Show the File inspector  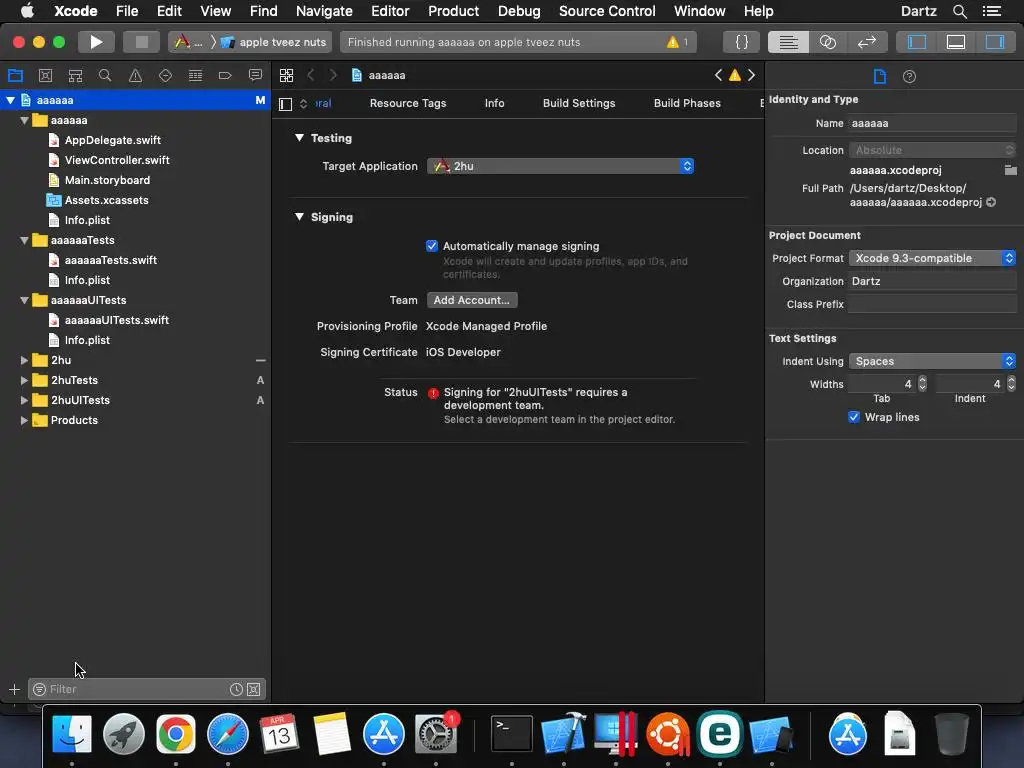pyautogui.click(x=880, y=76)
